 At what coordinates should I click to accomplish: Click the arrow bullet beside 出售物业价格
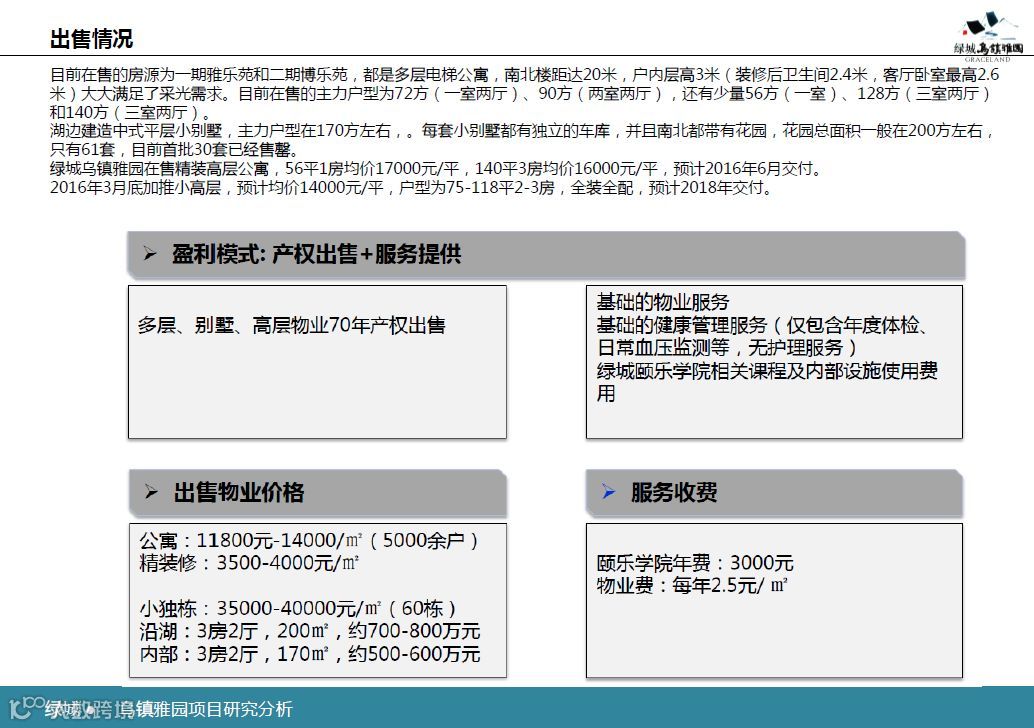coord(151,492)
